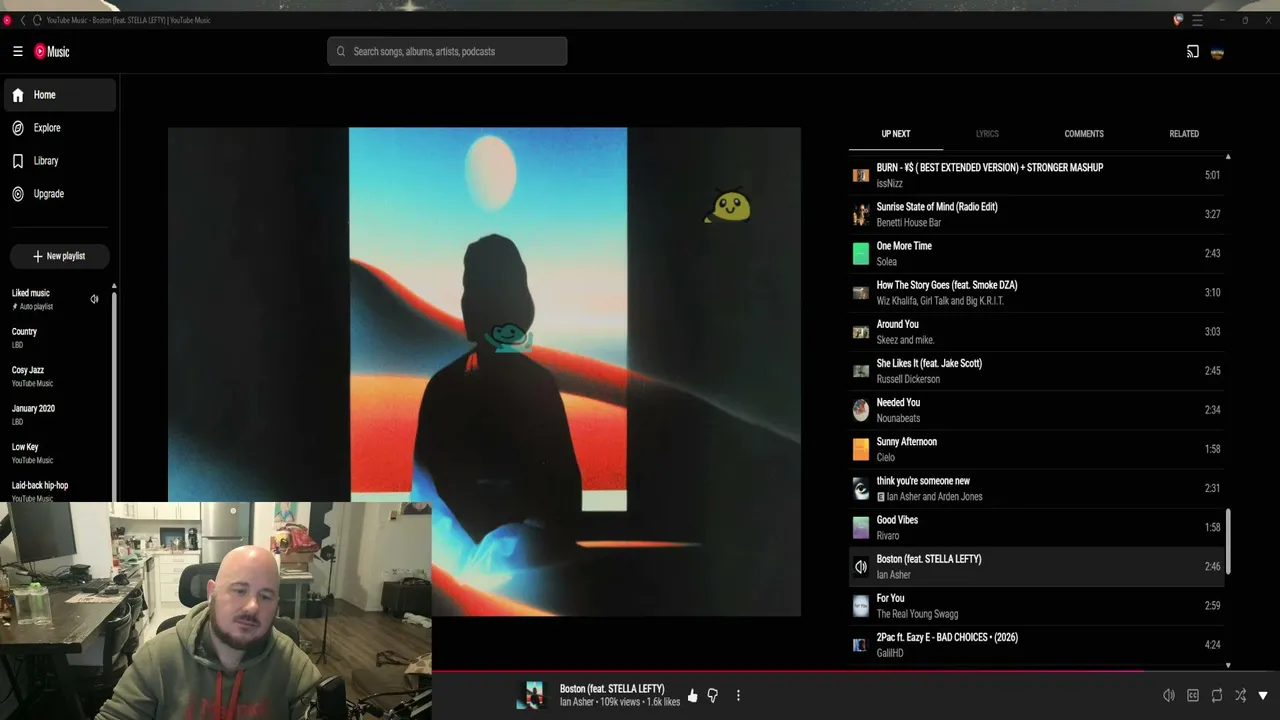This screenshot has width=1280, height=720.
Task: Open the Library bookmark icon
Action: [x=18, y=161]
